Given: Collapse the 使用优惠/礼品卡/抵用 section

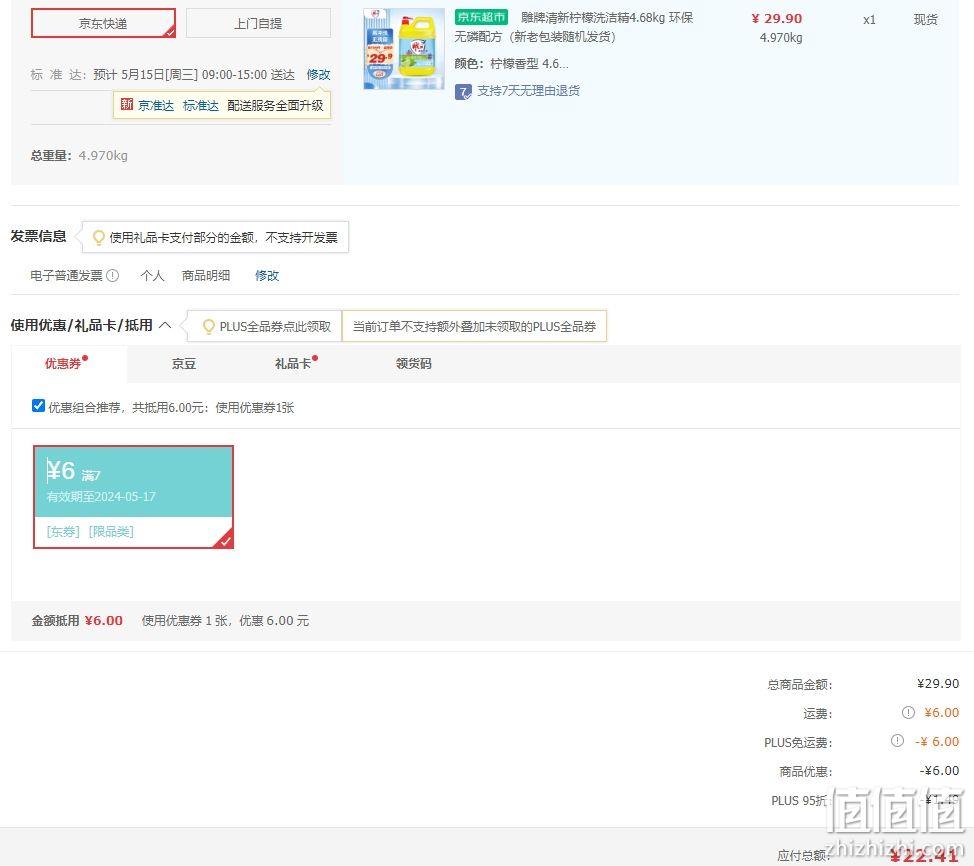Looking at the screenshot, I should point(165,325).
